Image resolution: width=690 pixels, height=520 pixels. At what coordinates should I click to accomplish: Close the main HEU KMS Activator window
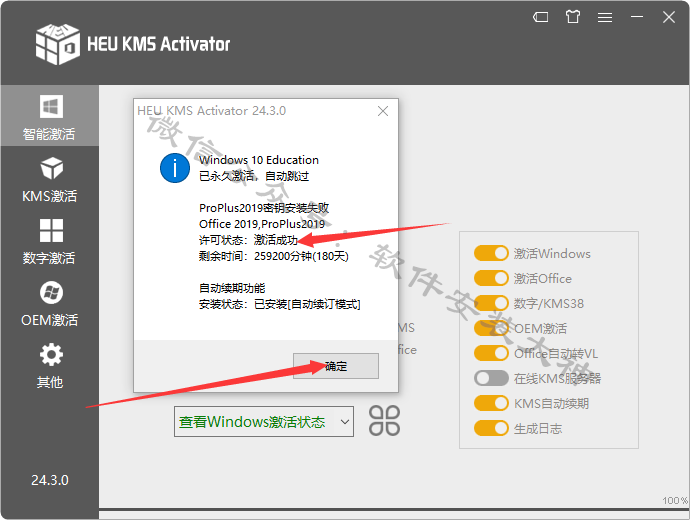669,17
